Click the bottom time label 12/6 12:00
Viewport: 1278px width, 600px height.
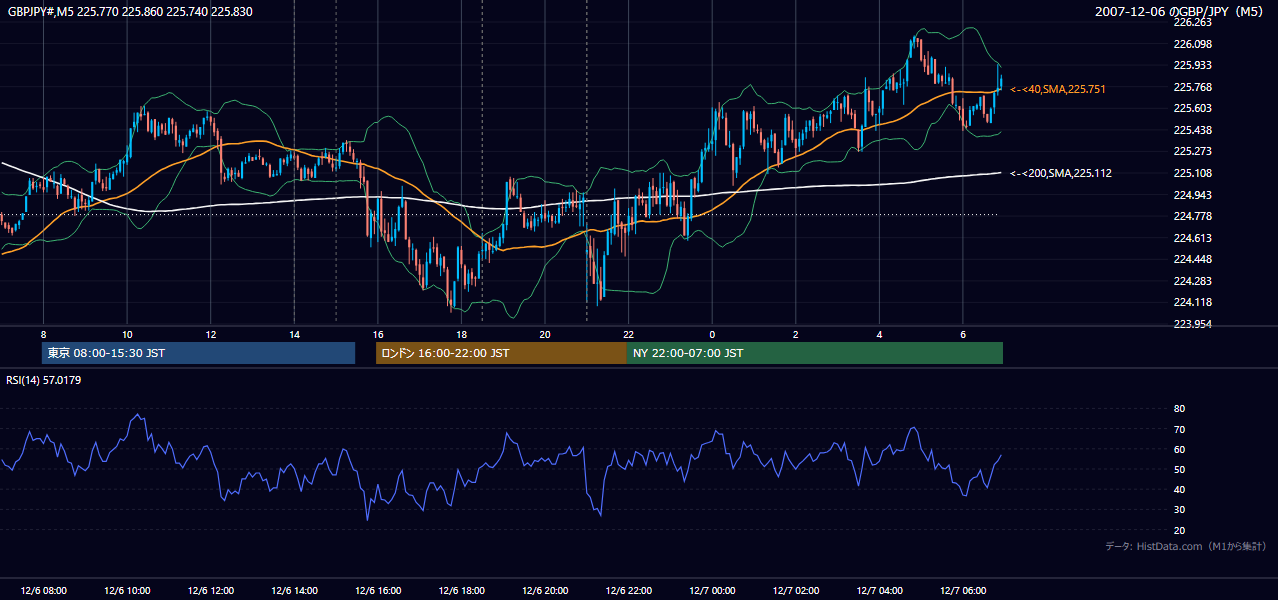click(210, 591)
